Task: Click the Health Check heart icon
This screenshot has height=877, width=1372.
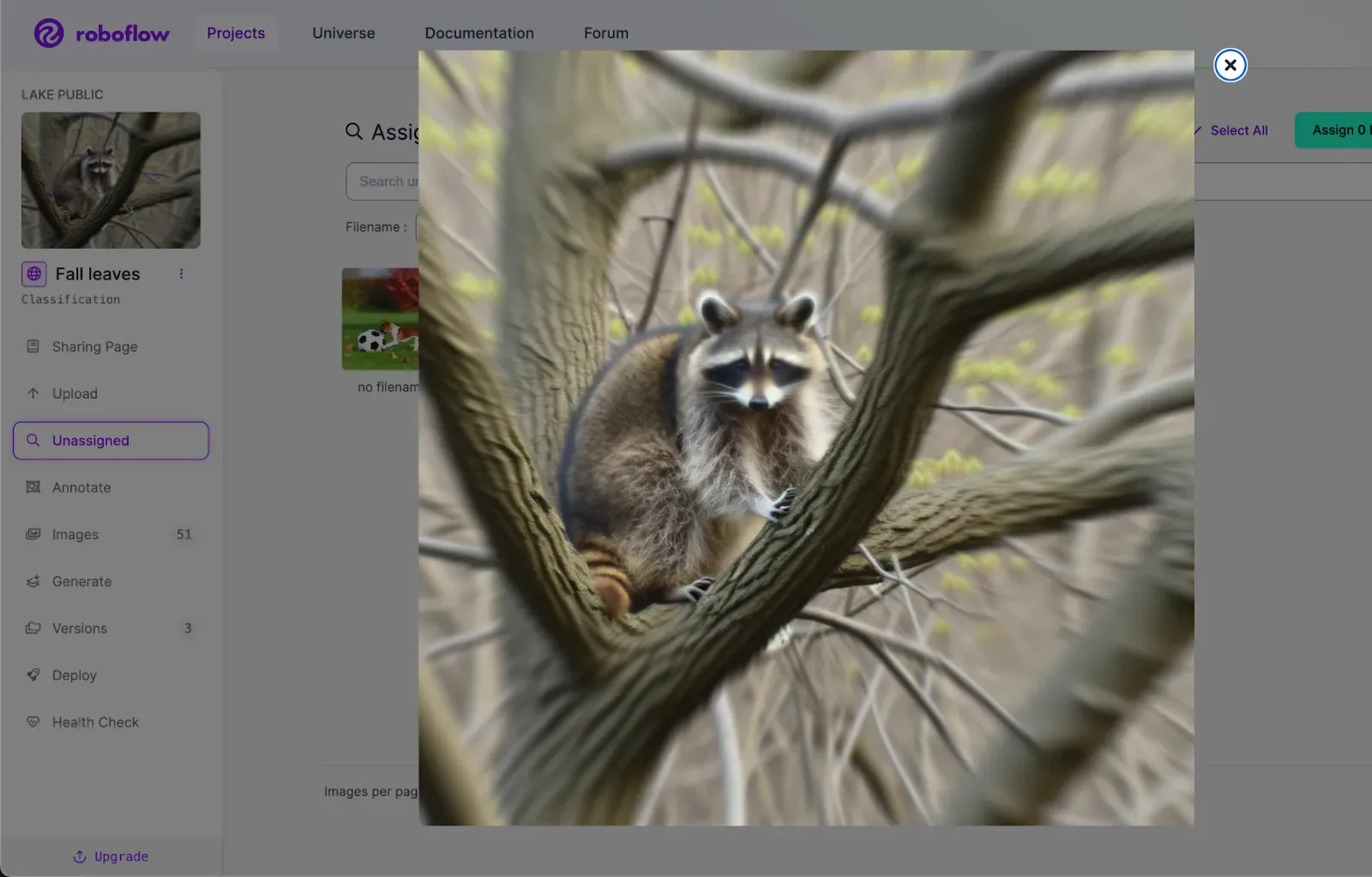Action: [x=33, y=722]
